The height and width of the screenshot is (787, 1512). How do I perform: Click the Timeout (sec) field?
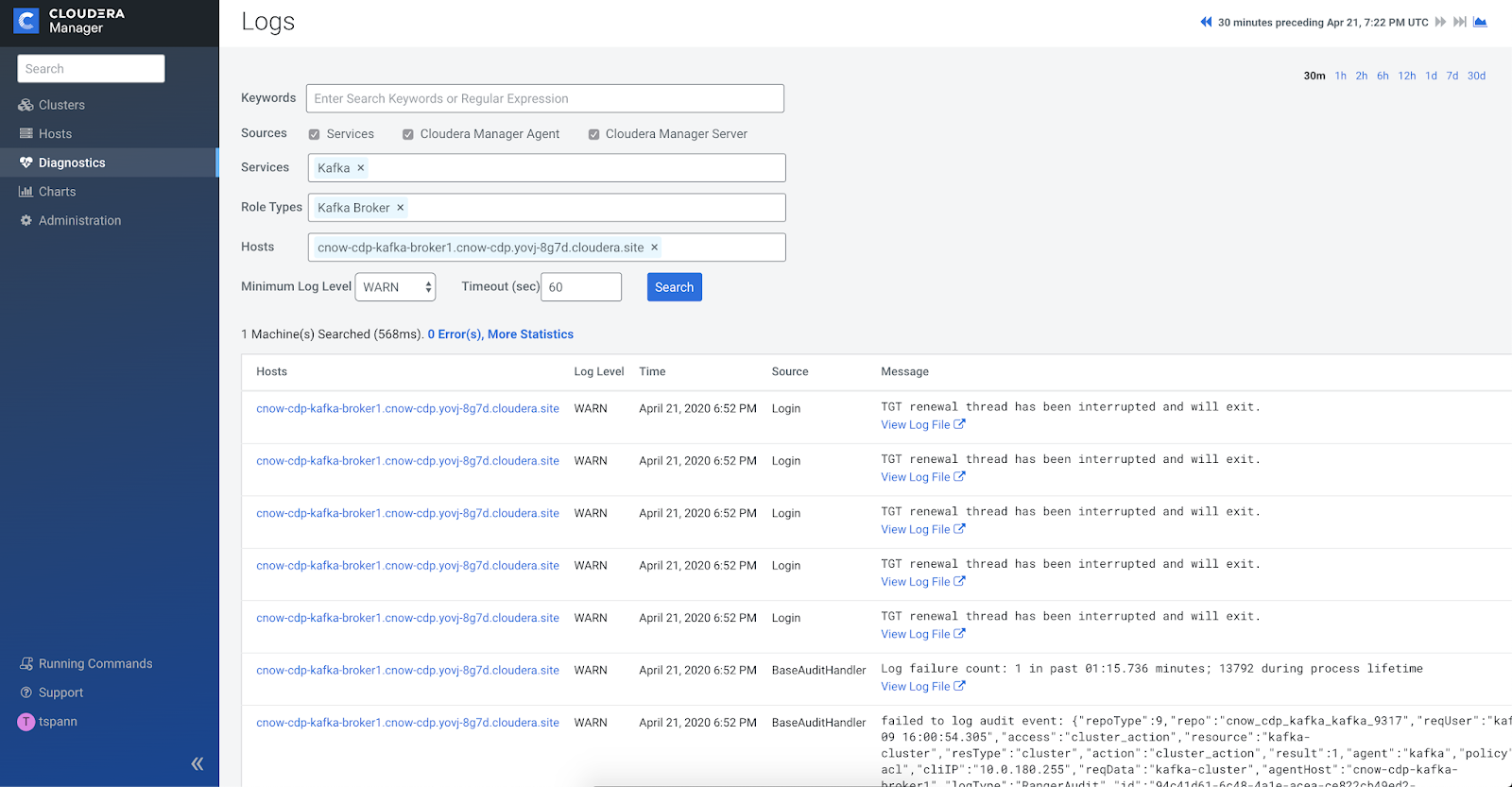(x=581, y=287)
